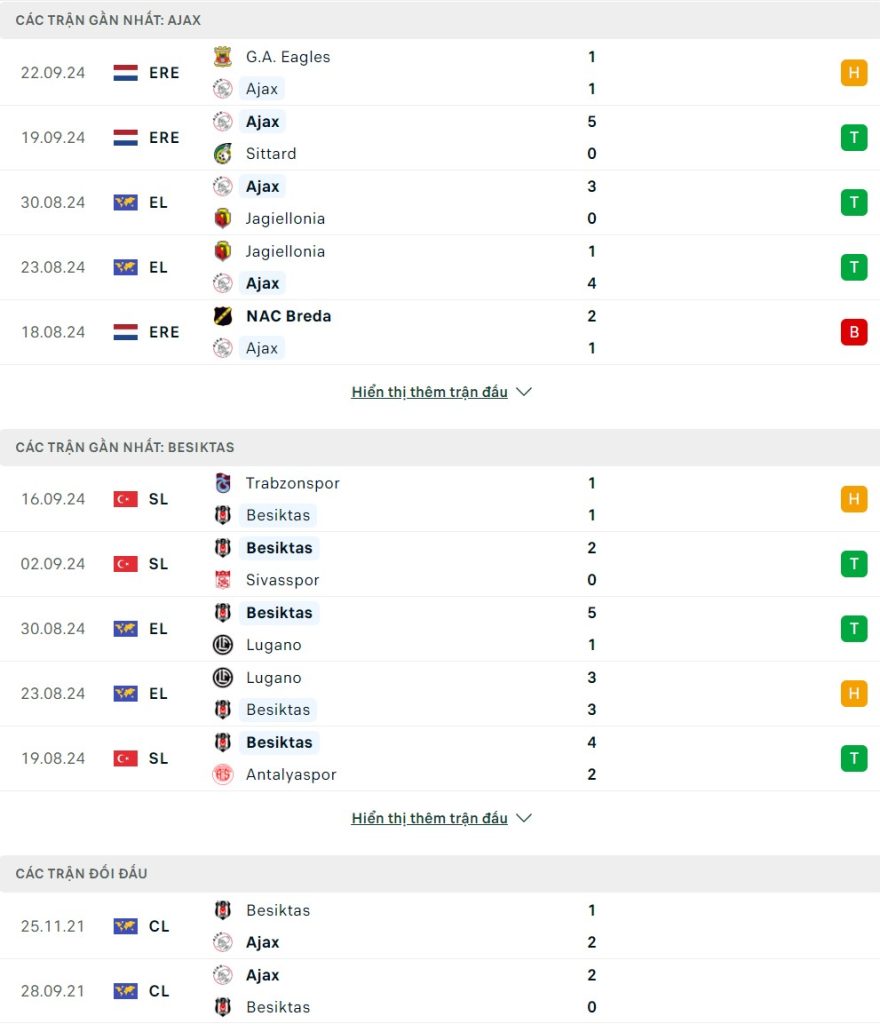Click the chevron arrow beside the Ajax show-more link
The image size is (880, 1024).
(x=524, y=392)
